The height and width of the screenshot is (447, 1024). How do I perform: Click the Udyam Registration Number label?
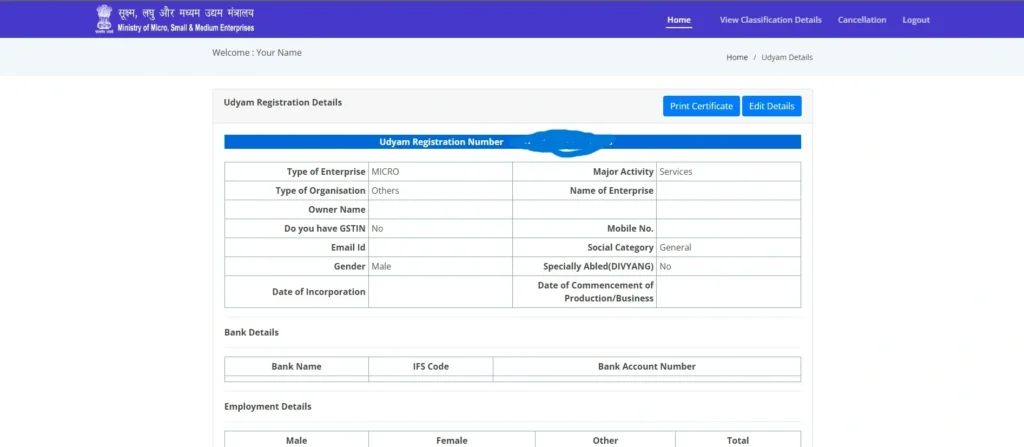coord(441,142)
